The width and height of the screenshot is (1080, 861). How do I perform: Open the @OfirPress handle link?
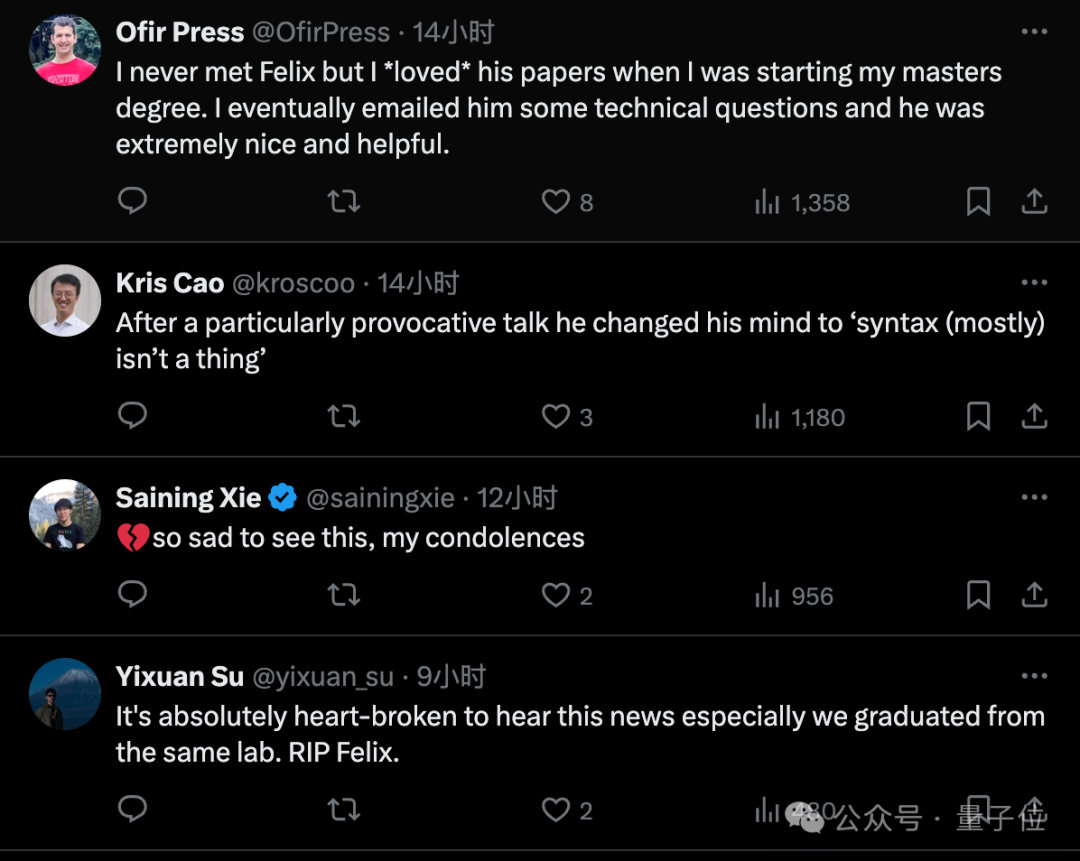[x=320, y=33]
